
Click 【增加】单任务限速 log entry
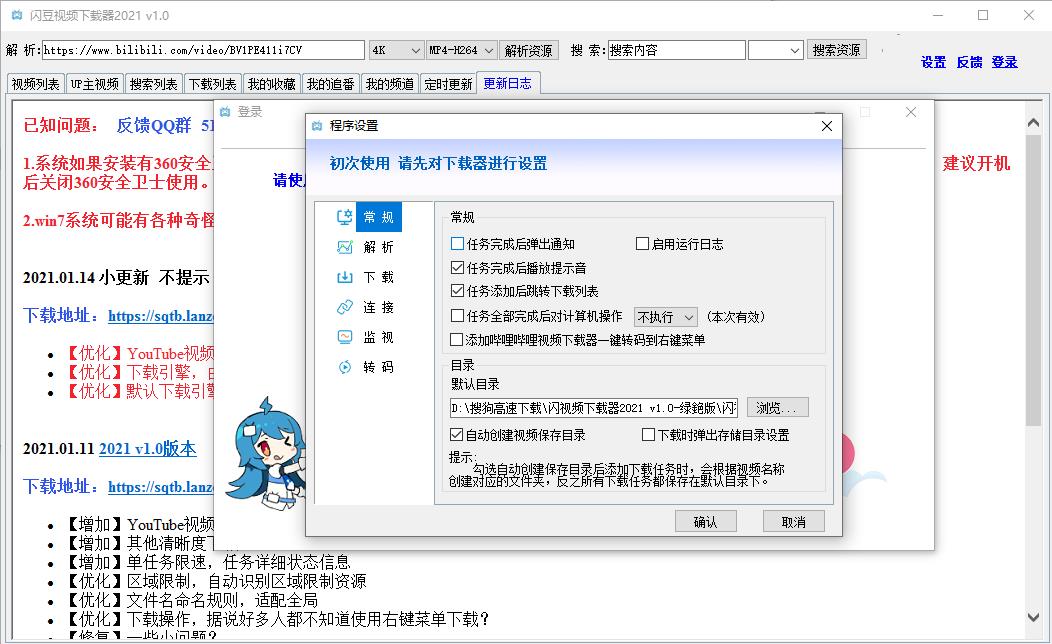click(207, 562)
